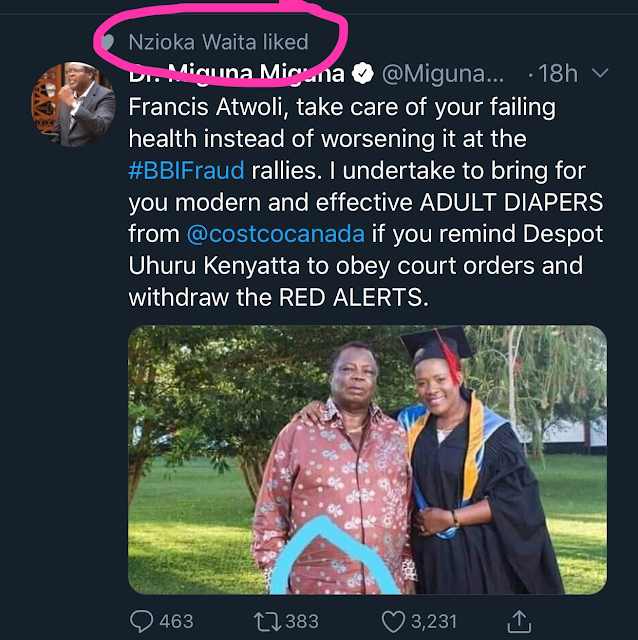Click the Dr. Miguna Miguna display name
The width and height of the screenshot is (638, 640).
pos(237,73)
